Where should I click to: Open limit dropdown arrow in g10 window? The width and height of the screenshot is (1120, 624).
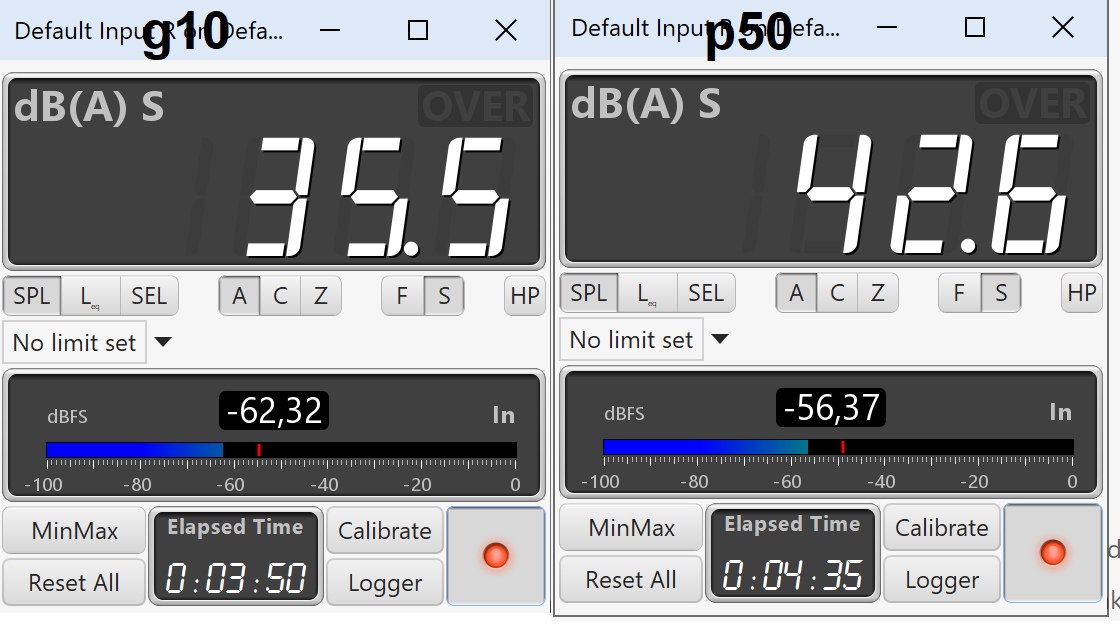pos(163,342)
